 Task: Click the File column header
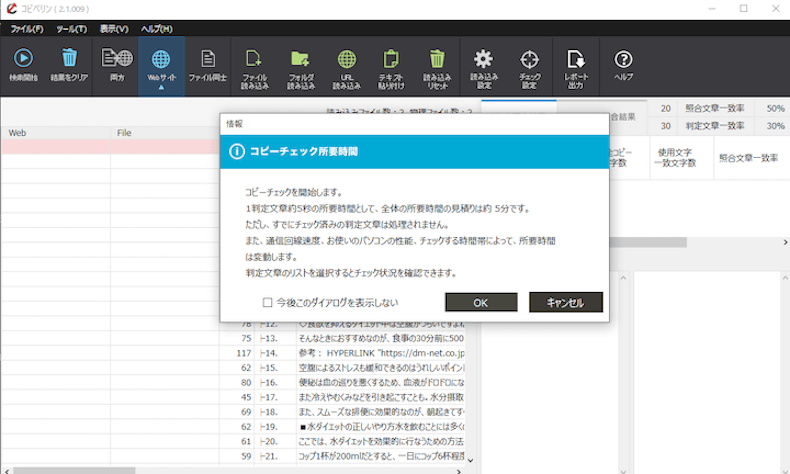coord(165,132)
